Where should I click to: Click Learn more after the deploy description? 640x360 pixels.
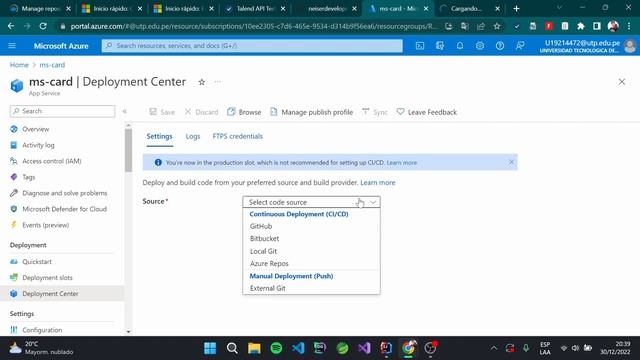(378, 182)
